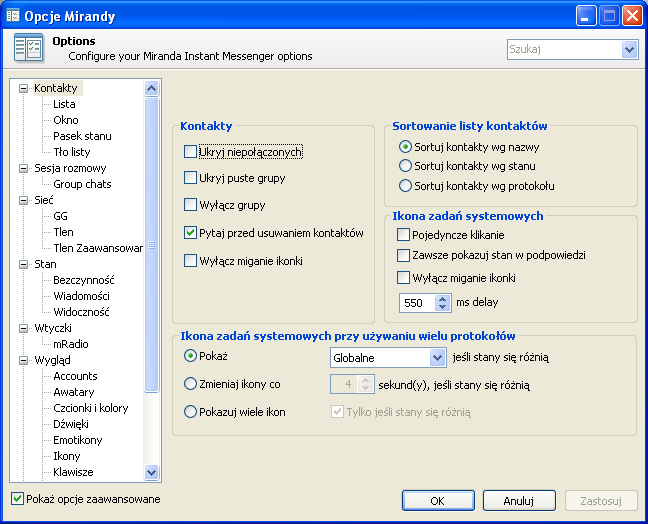
Task: Collapse the Wygląd tree node
Action: click(x=24, y=360)
